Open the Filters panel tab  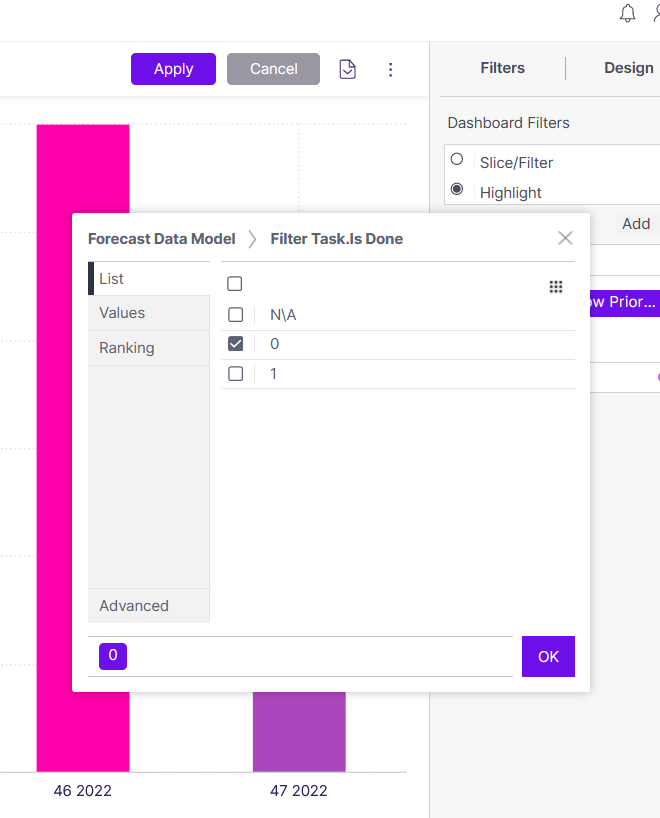click(502, 68)
